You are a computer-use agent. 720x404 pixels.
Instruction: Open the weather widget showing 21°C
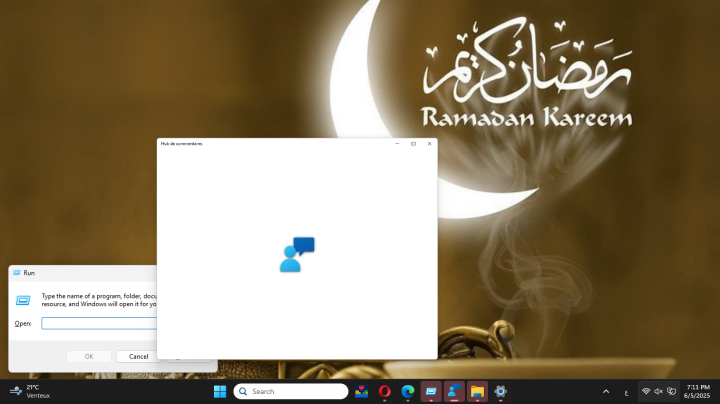pyautogui.click(x=30, y=391)
